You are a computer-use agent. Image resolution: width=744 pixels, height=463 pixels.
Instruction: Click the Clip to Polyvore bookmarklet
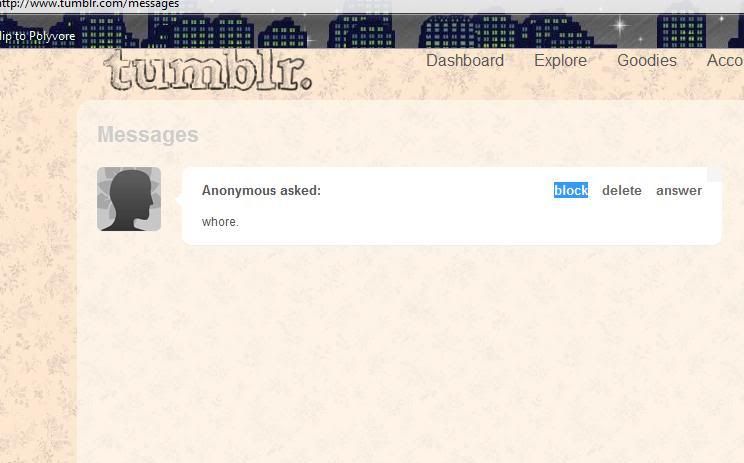[x=37, y=36]
